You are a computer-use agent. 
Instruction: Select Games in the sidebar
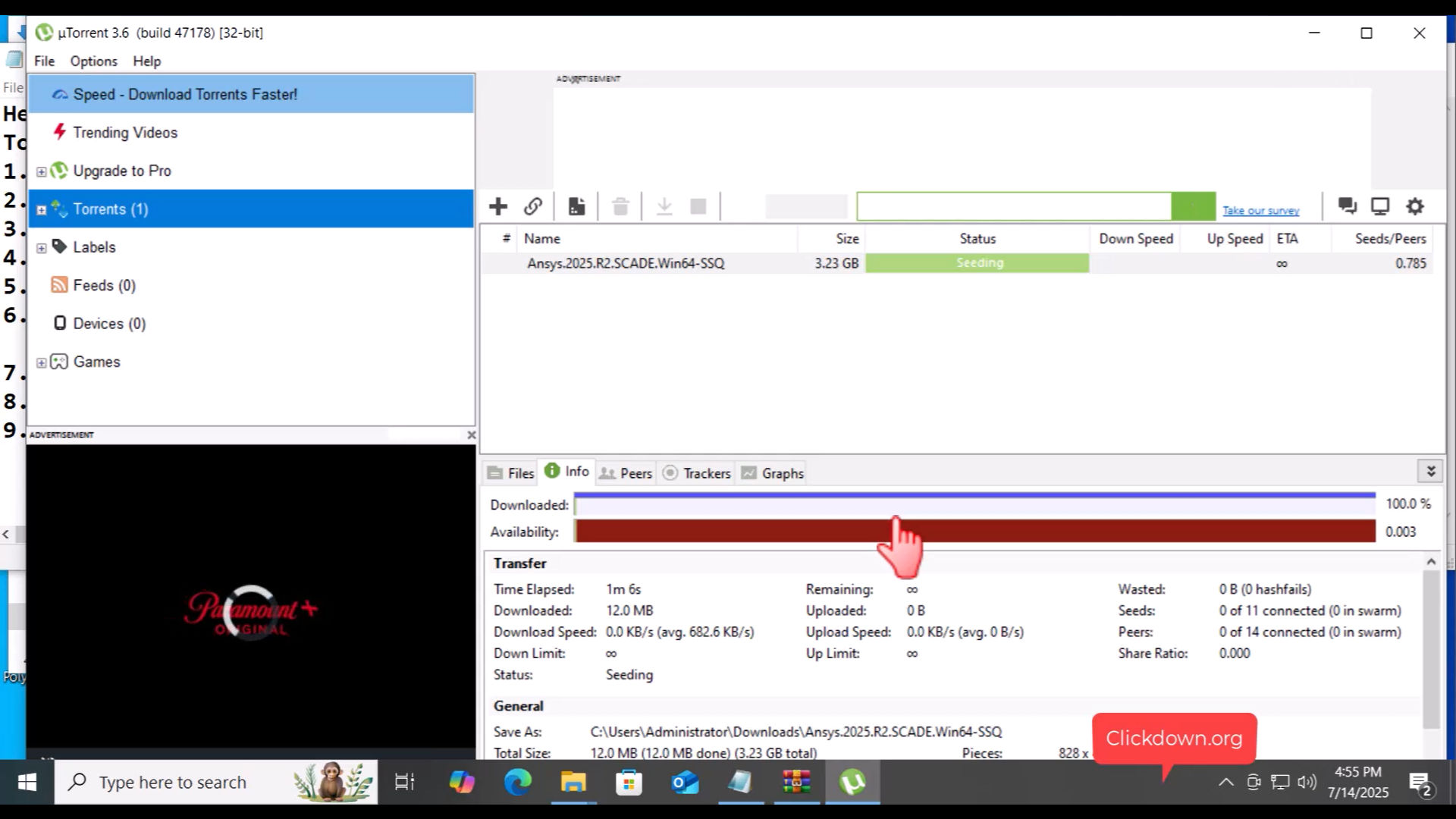click(x=96, y=362)
